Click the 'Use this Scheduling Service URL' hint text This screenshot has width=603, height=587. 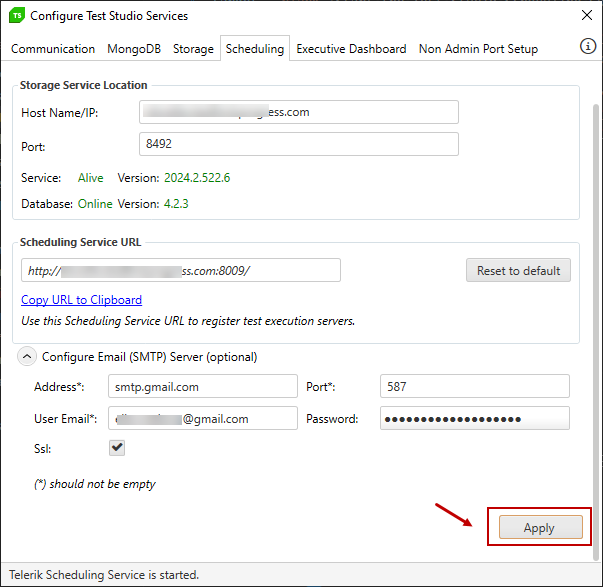(x=188, y=321)
